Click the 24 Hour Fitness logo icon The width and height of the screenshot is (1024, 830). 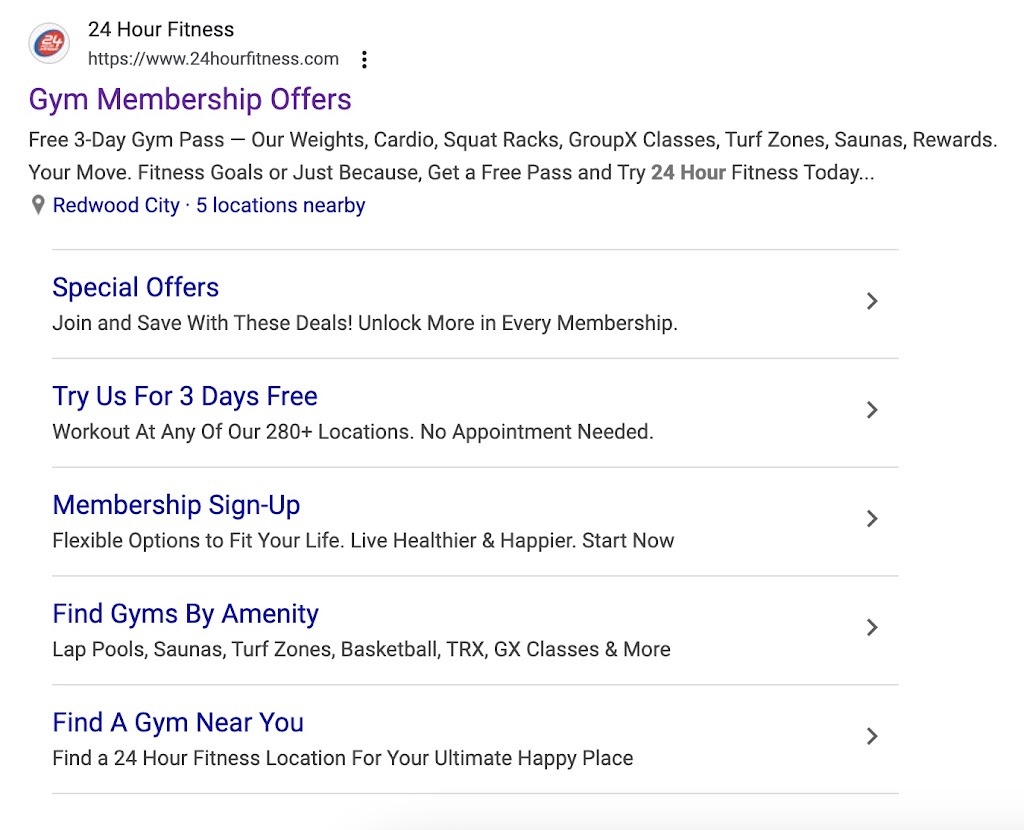(x=49, y=43)
